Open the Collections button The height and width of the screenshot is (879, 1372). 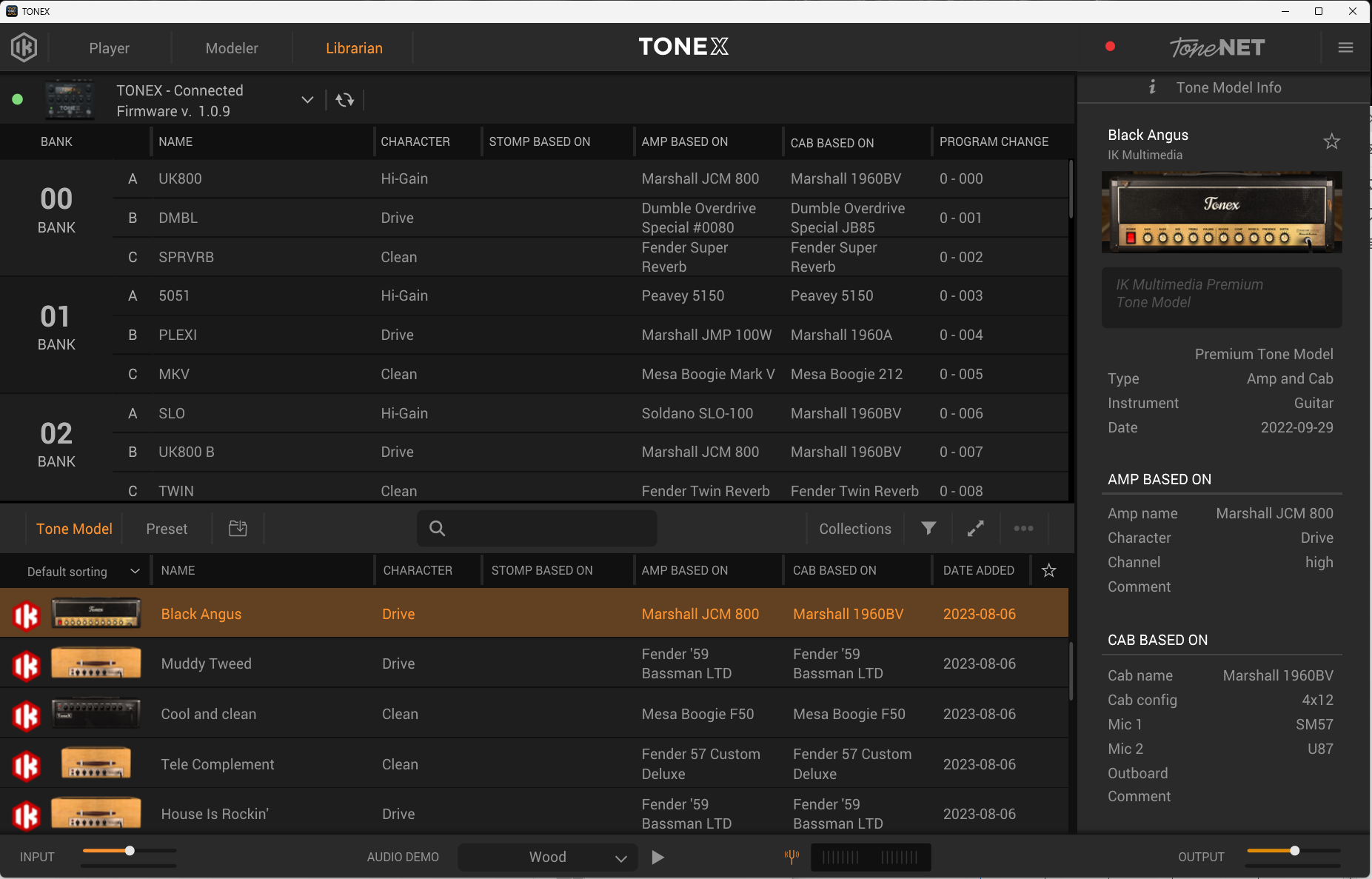(855, 529)
